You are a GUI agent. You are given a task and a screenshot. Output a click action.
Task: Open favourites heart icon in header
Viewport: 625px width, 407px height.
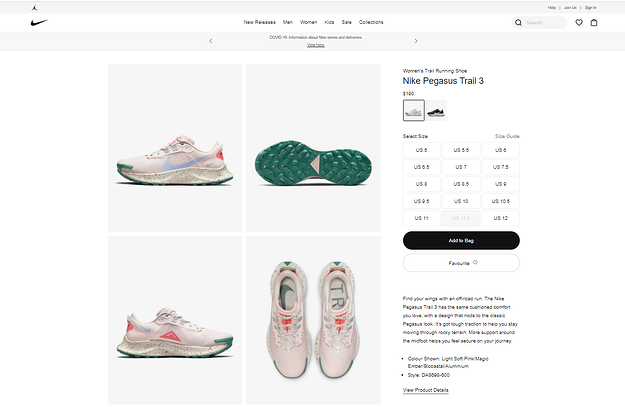coord(579,23)
